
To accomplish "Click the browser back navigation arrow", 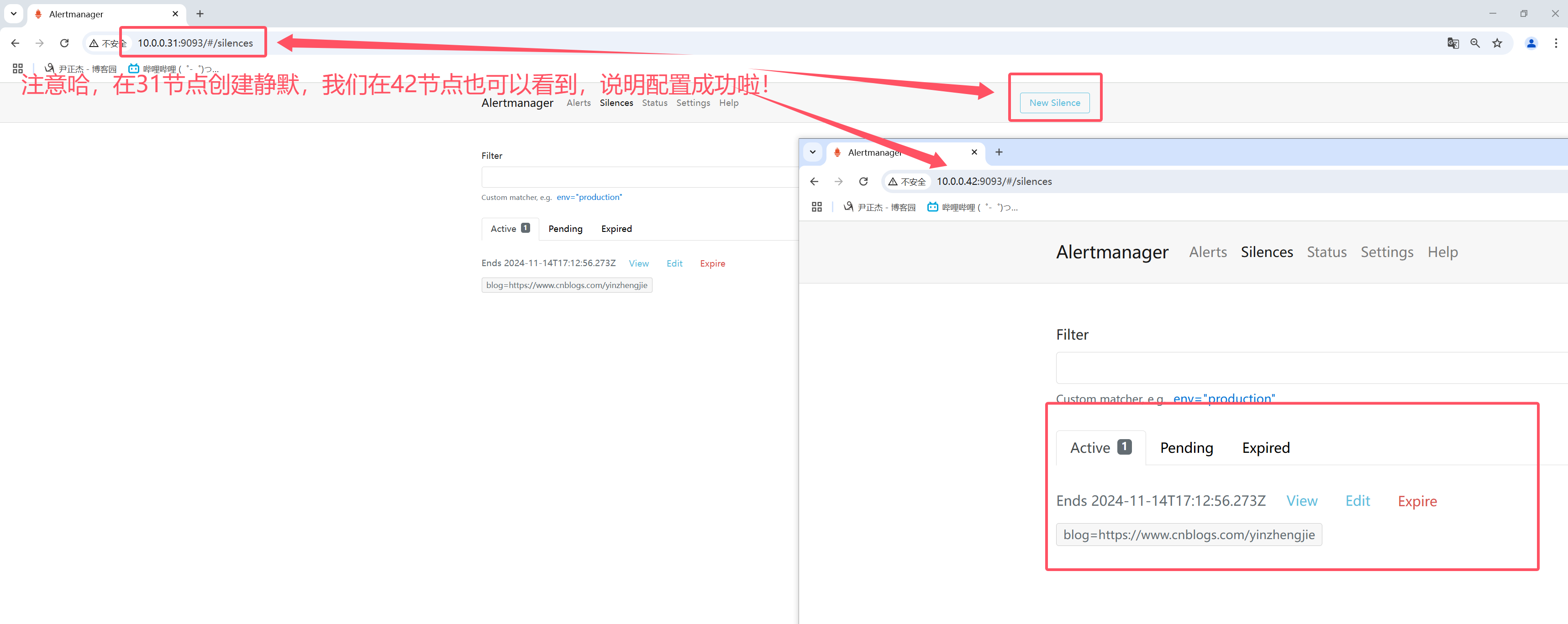I will 15,44.
